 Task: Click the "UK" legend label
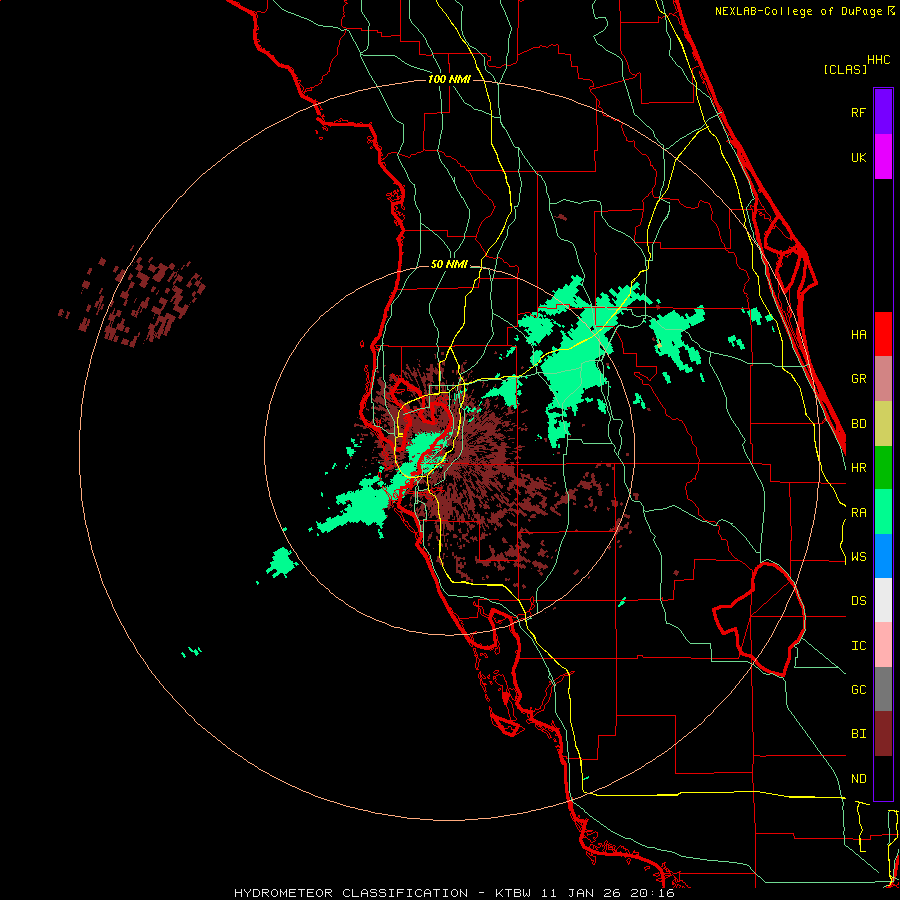pyautogui.click(x=858, y=157)
